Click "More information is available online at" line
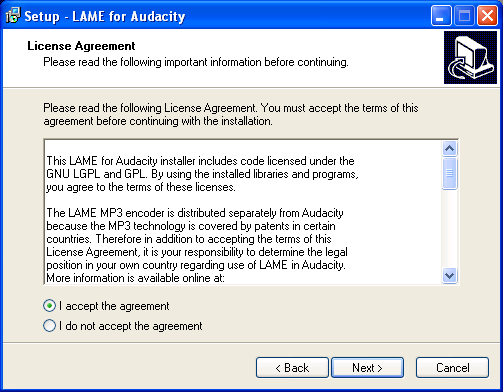The image size is (503, 392). click(135, 278)
